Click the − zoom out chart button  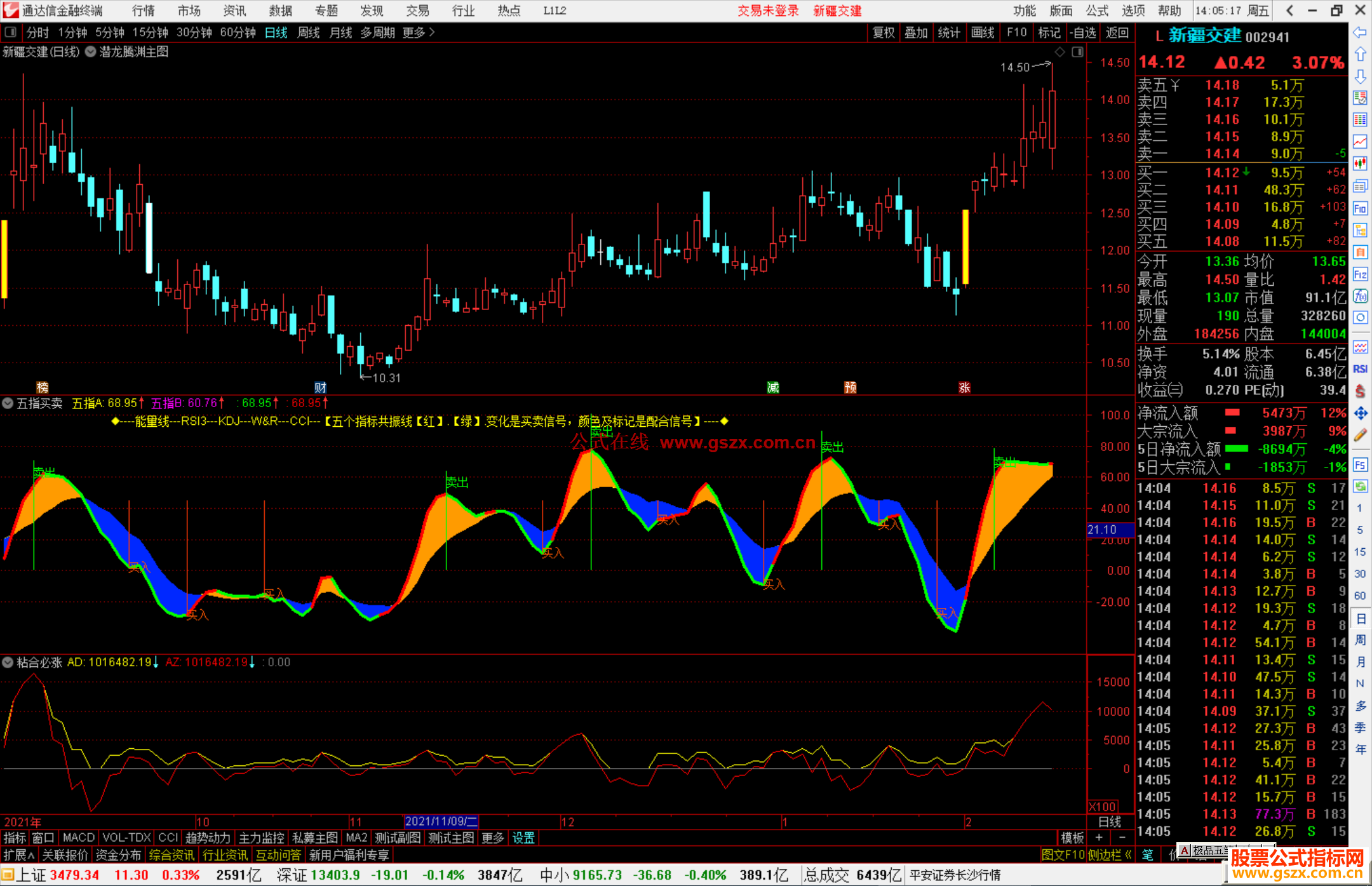pyautogui.click(x=1122, y=838)
